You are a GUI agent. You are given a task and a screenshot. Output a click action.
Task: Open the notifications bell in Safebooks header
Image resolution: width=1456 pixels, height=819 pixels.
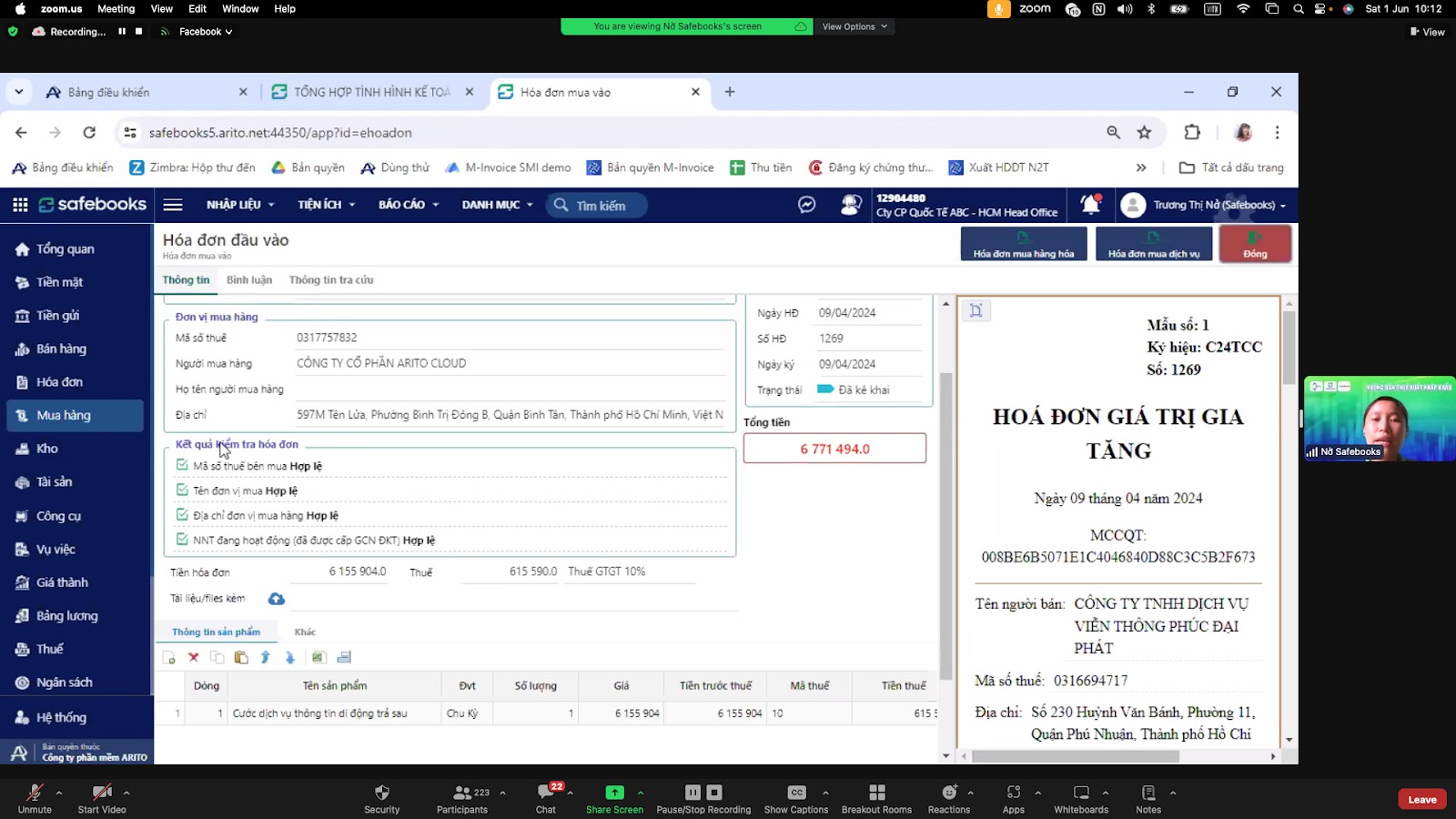coord(1090,205)
